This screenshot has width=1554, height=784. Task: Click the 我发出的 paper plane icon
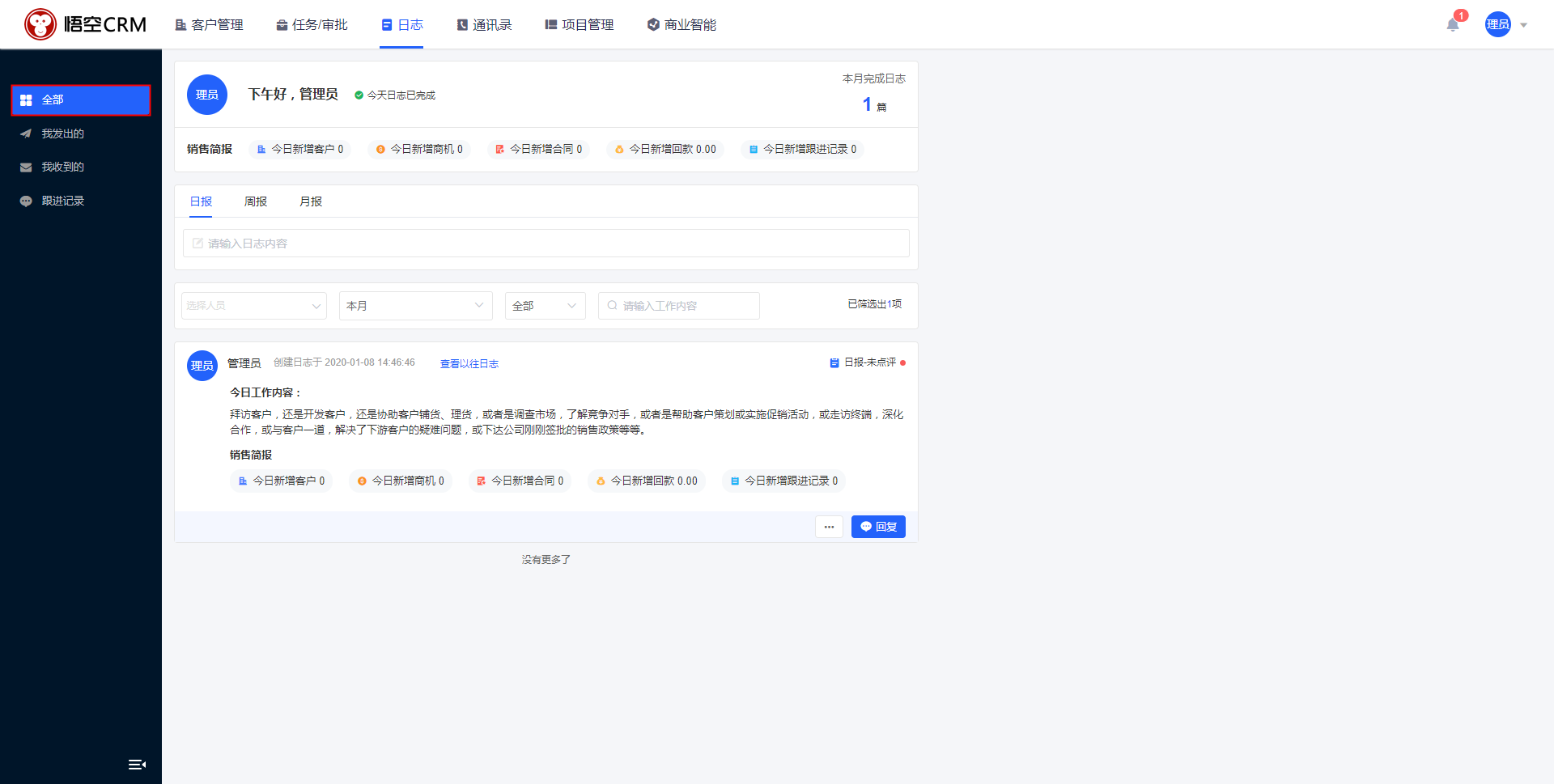click(26, 133)
